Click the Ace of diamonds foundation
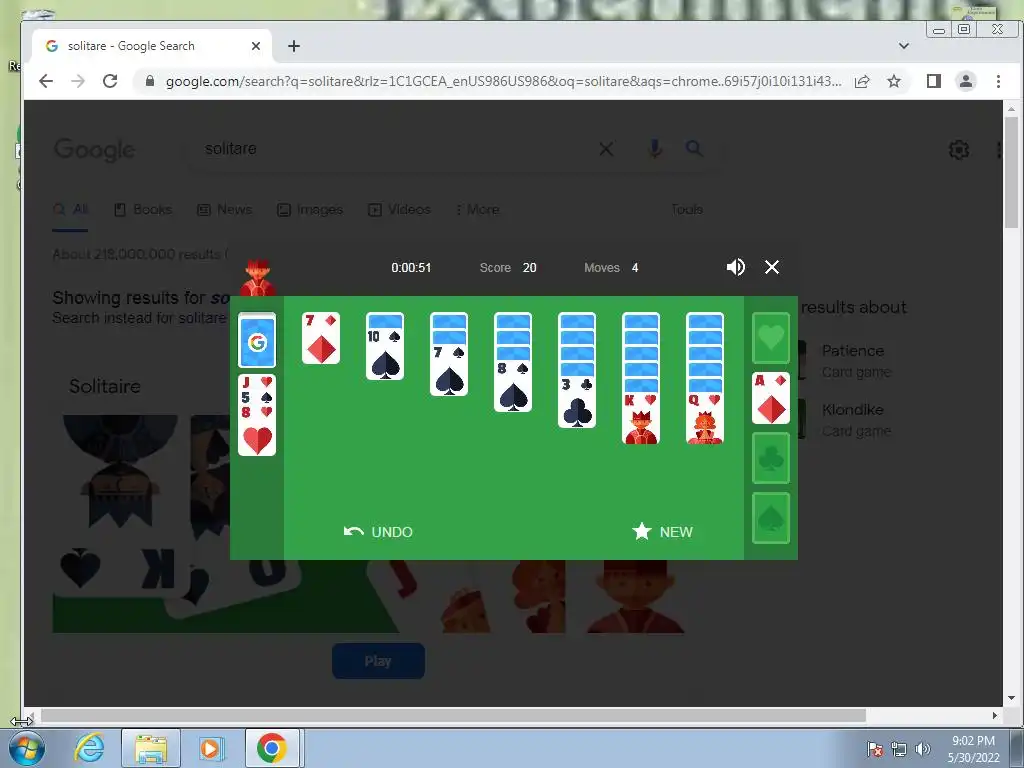1024x768 pixels. coord(771,398)
